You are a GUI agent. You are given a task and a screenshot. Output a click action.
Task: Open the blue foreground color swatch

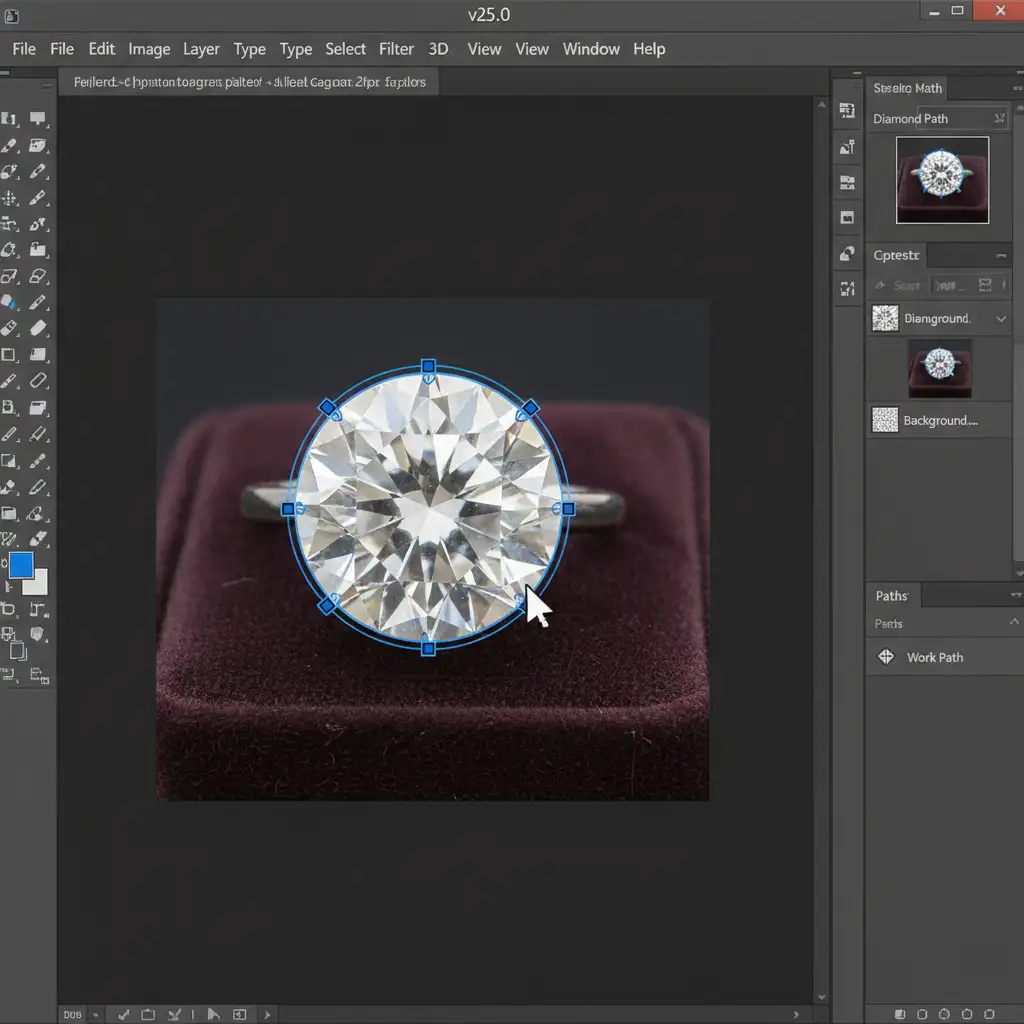(21, 565)
